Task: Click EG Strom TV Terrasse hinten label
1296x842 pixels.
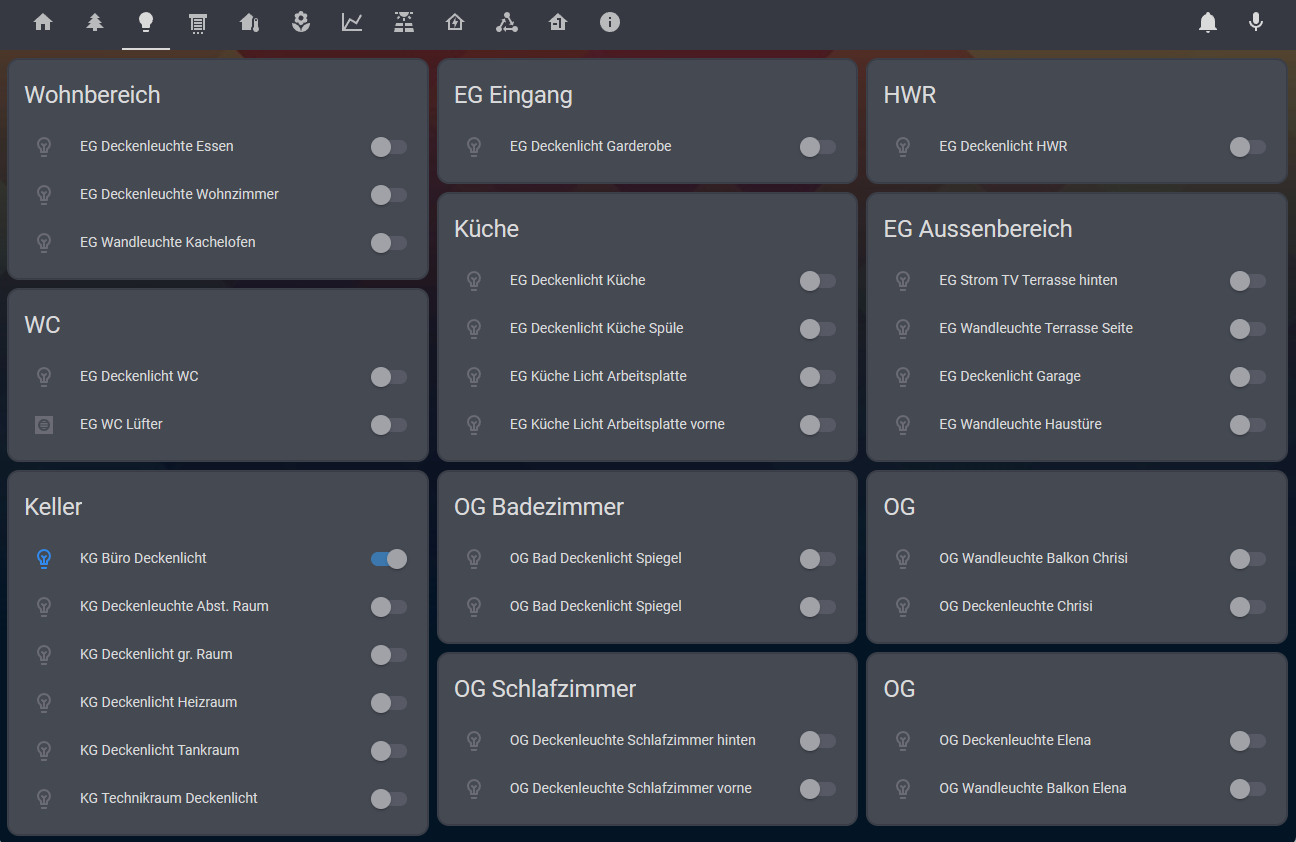Action: tap(1028, 280)
